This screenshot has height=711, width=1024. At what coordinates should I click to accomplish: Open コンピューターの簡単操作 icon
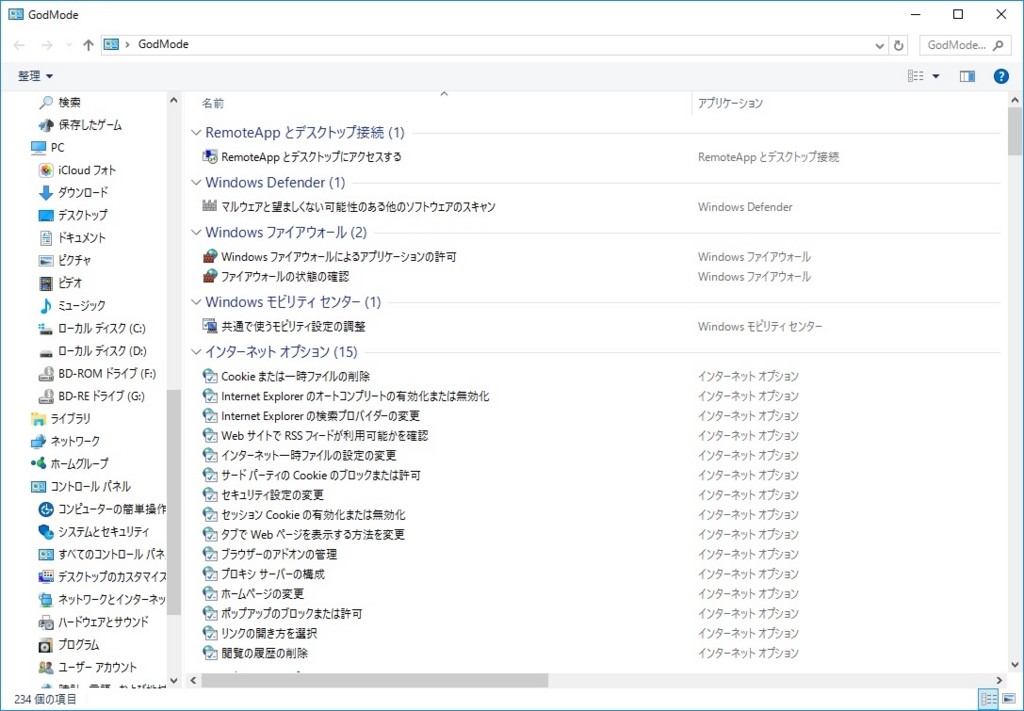coord(46,509)
